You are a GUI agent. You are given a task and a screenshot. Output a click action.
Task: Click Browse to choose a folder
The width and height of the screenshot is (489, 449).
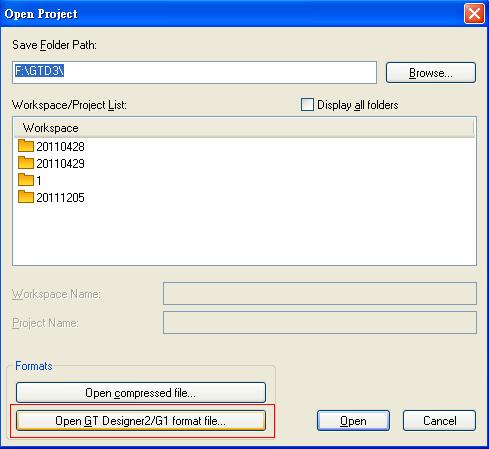tap(431, 73)
